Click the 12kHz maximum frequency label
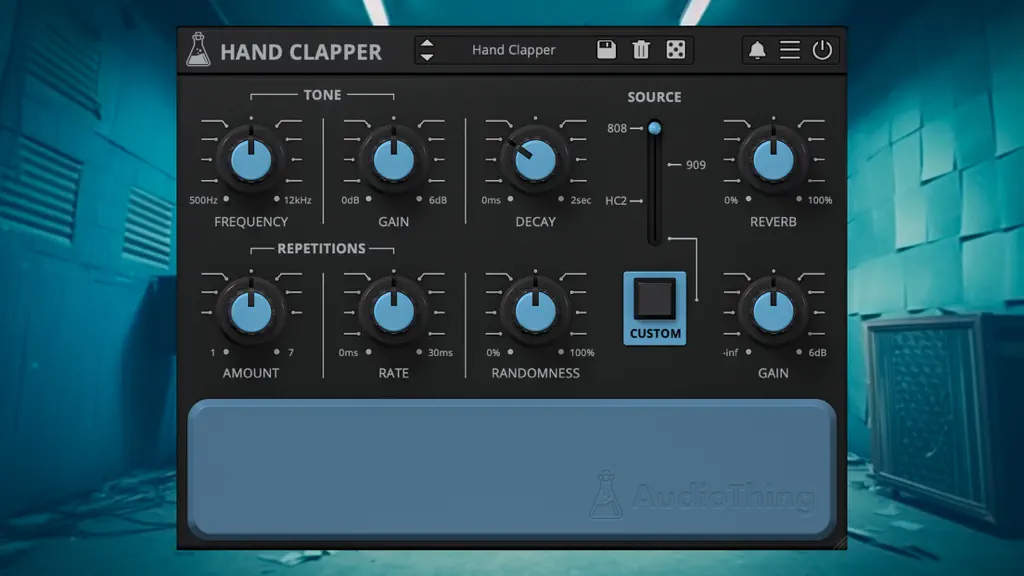1024x576 pixels. tap(298, 200)
